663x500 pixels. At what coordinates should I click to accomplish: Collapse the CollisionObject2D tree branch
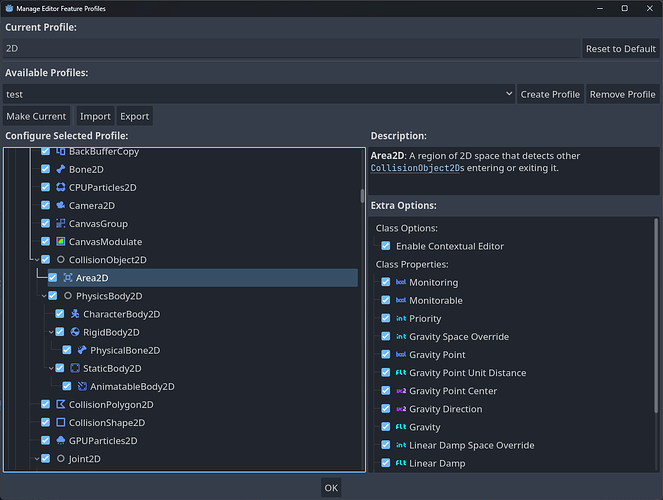point(37,260)
